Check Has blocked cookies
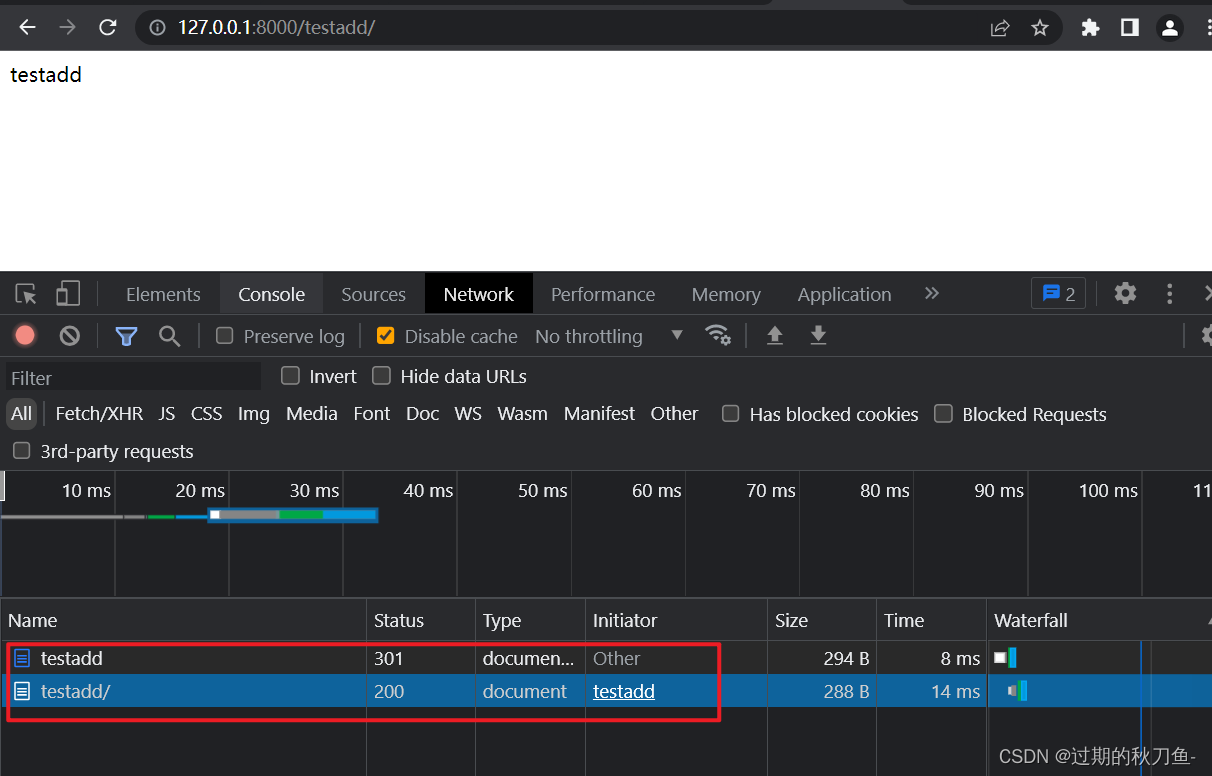1212x776 pixels. click(731, 414)
